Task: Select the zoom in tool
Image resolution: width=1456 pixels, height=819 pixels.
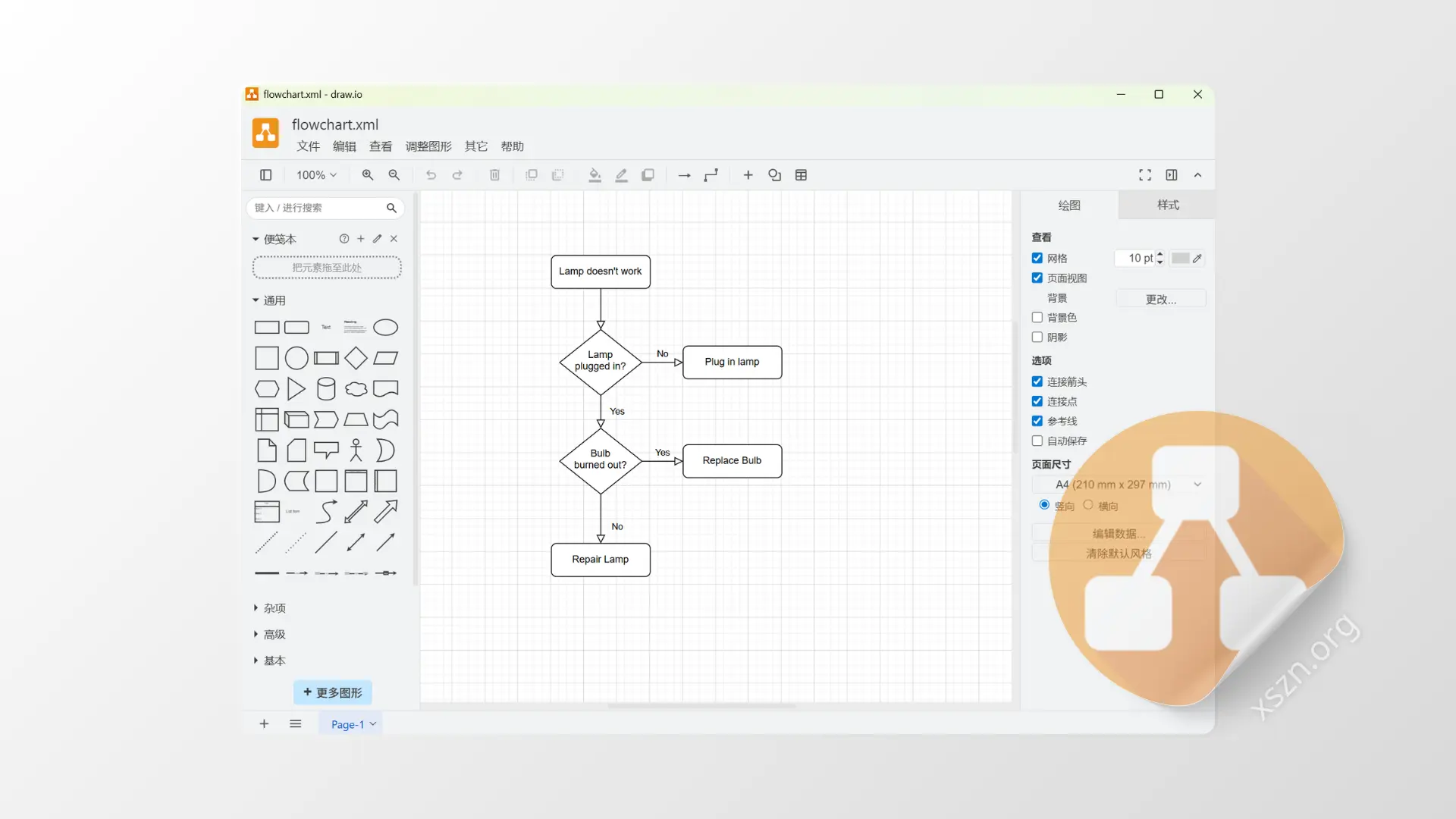Action: tap(368, 175)
